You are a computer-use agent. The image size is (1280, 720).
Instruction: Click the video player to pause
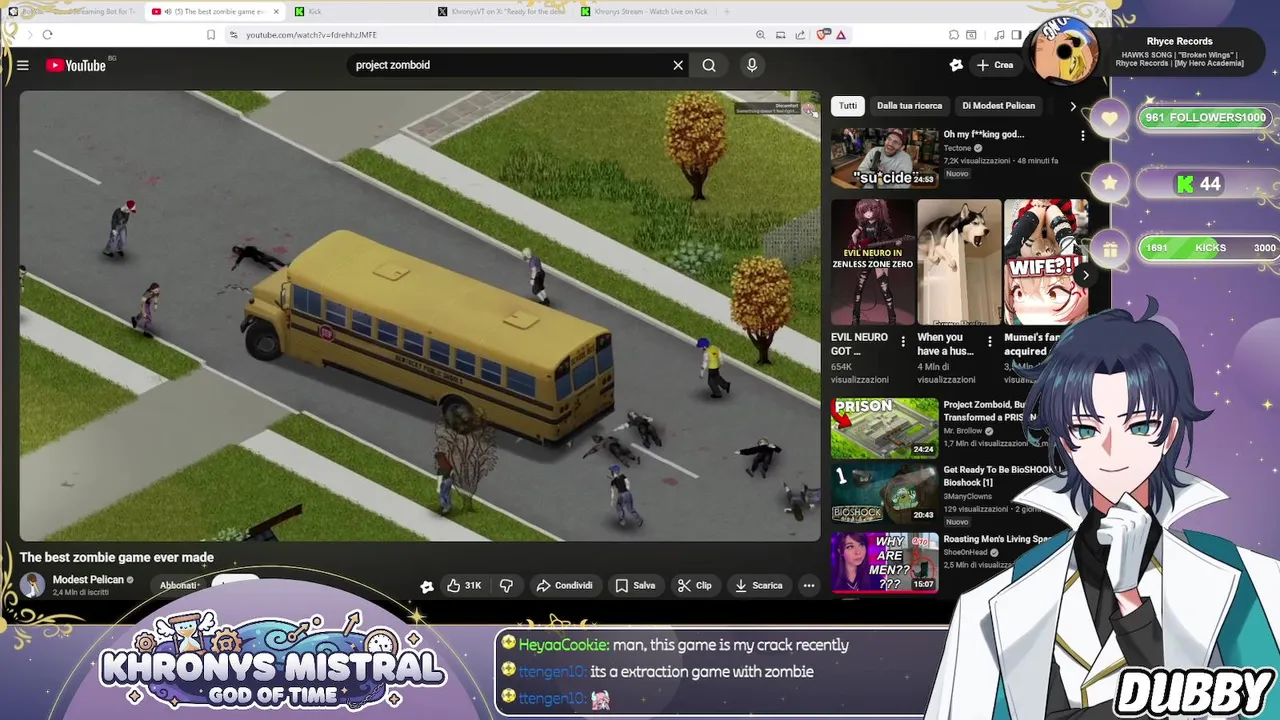(x=419, y=316)
